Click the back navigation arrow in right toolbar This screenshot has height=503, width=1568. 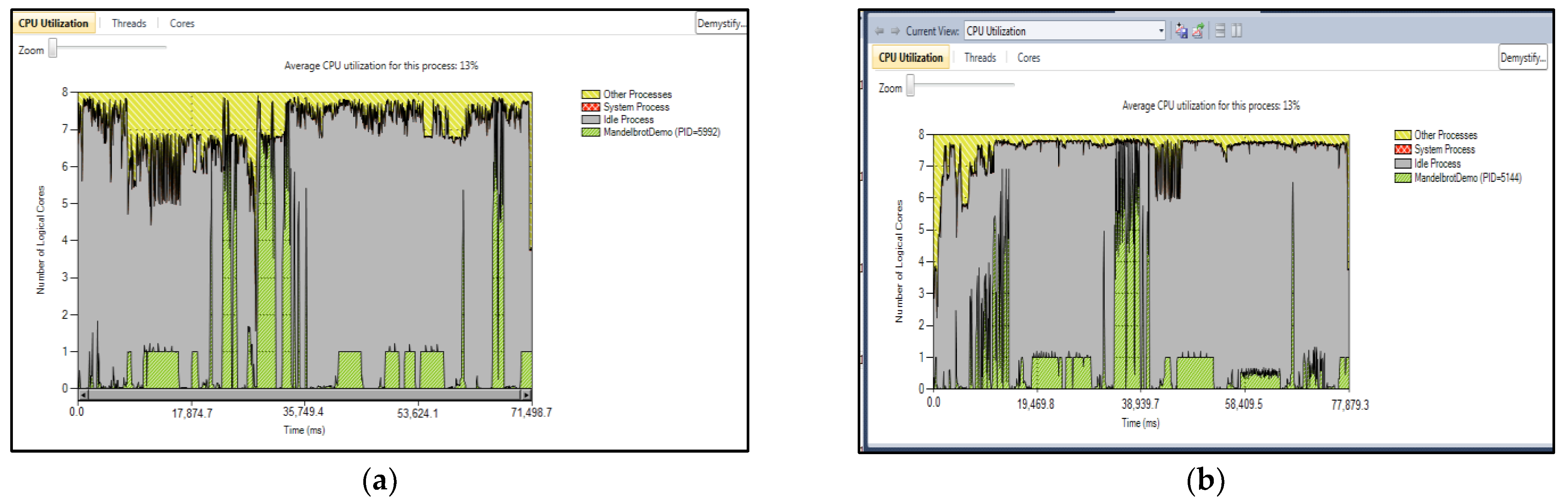[x=879, y=31]
